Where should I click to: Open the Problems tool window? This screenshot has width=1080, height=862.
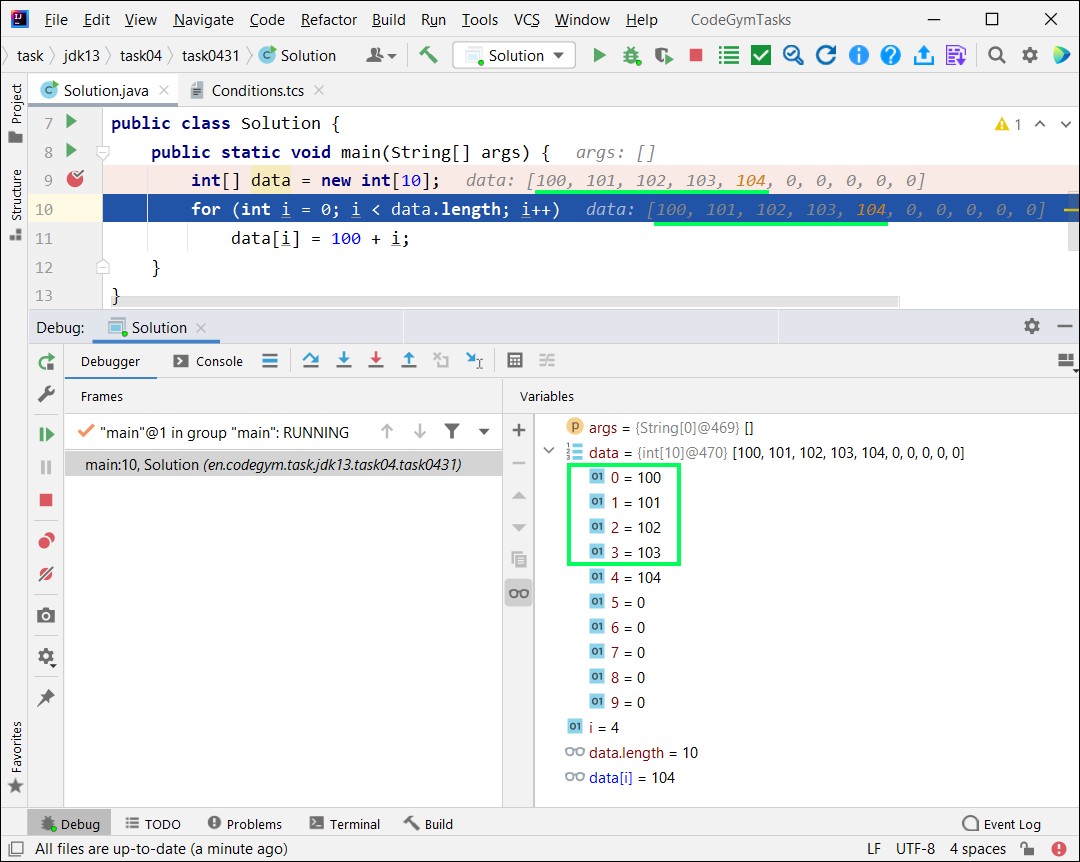tap(245, 823)
